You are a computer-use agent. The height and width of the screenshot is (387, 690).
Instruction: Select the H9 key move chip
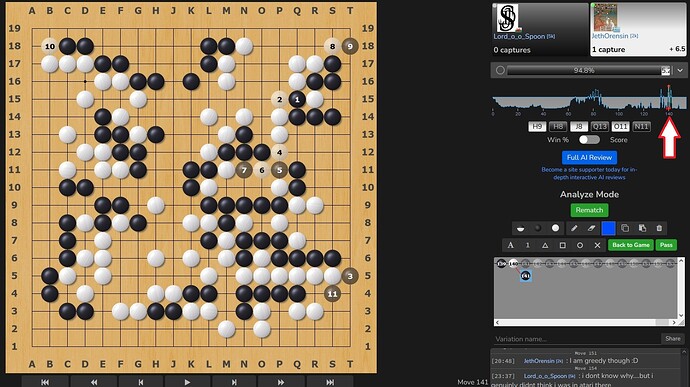pos(537,127)
